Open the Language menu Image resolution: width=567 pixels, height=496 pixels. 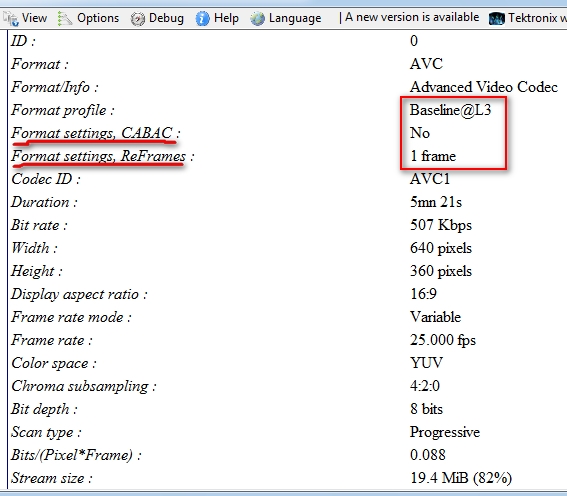[295, 18]
